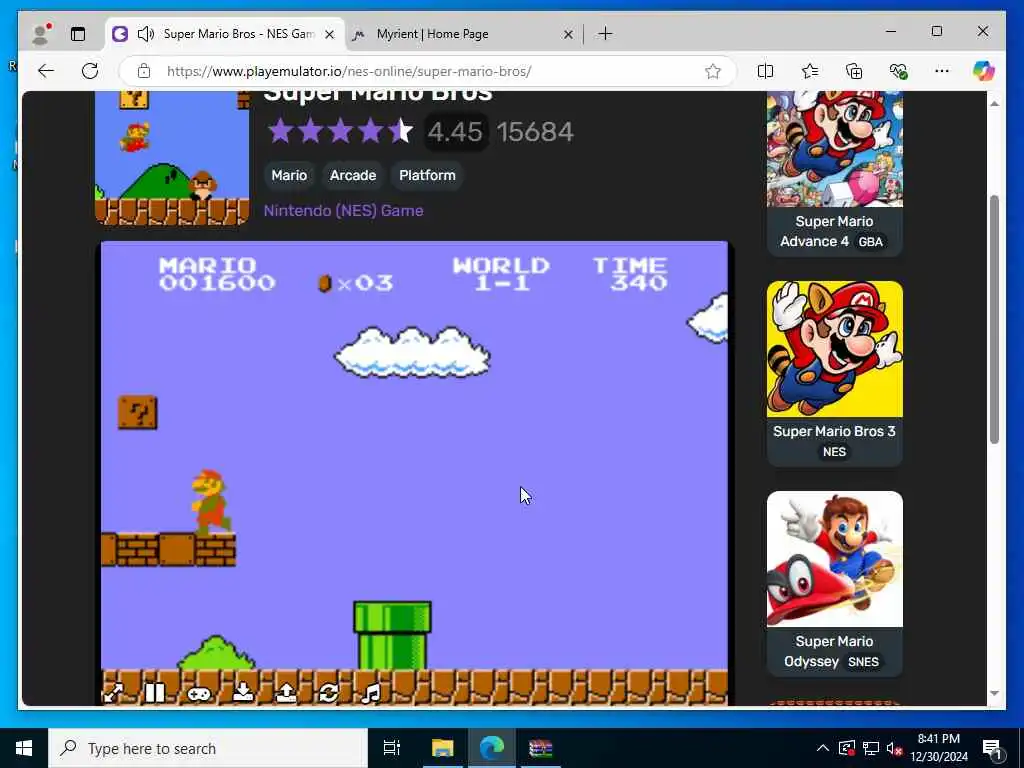Click the save state download icon
Viewport: 1024px width, 768px height.
243,692
